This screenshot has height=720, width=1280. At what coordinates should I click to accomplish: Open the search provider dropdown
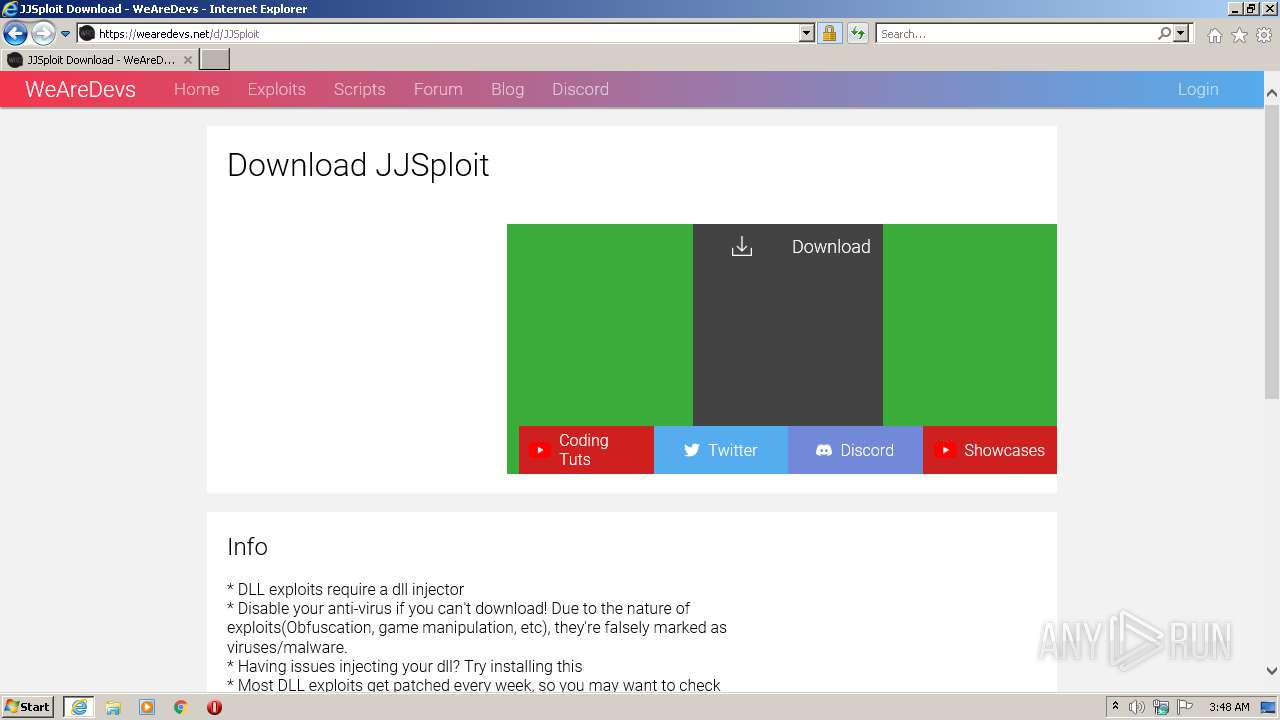[x=1181, y=33]
